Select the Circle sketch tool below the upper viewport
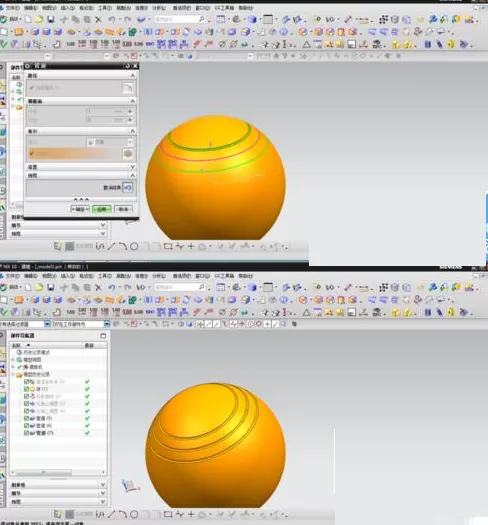 click(x=134, y=247)
